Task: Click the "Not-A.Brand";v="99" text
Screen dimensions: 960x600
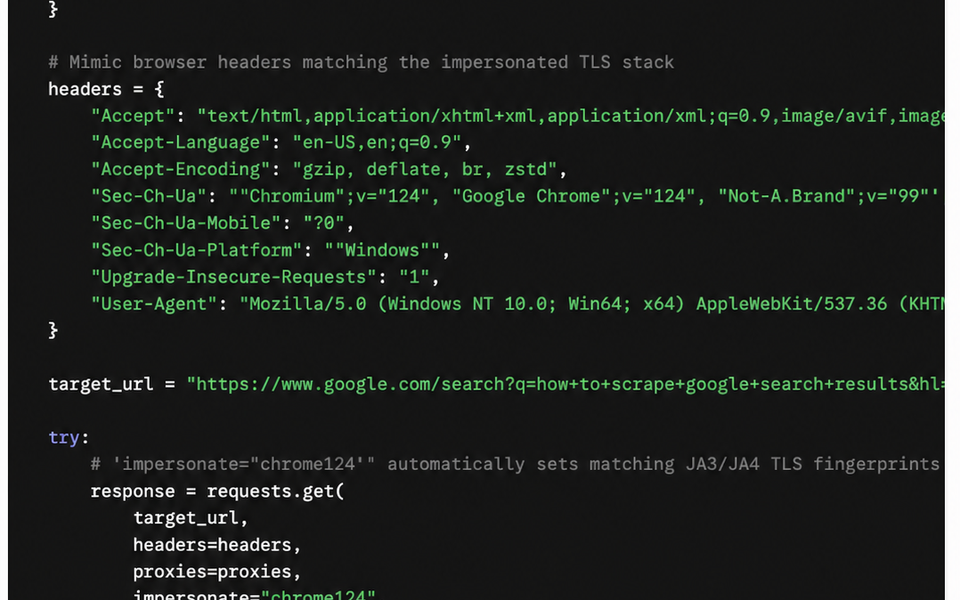Action: (x=823, y=197)
